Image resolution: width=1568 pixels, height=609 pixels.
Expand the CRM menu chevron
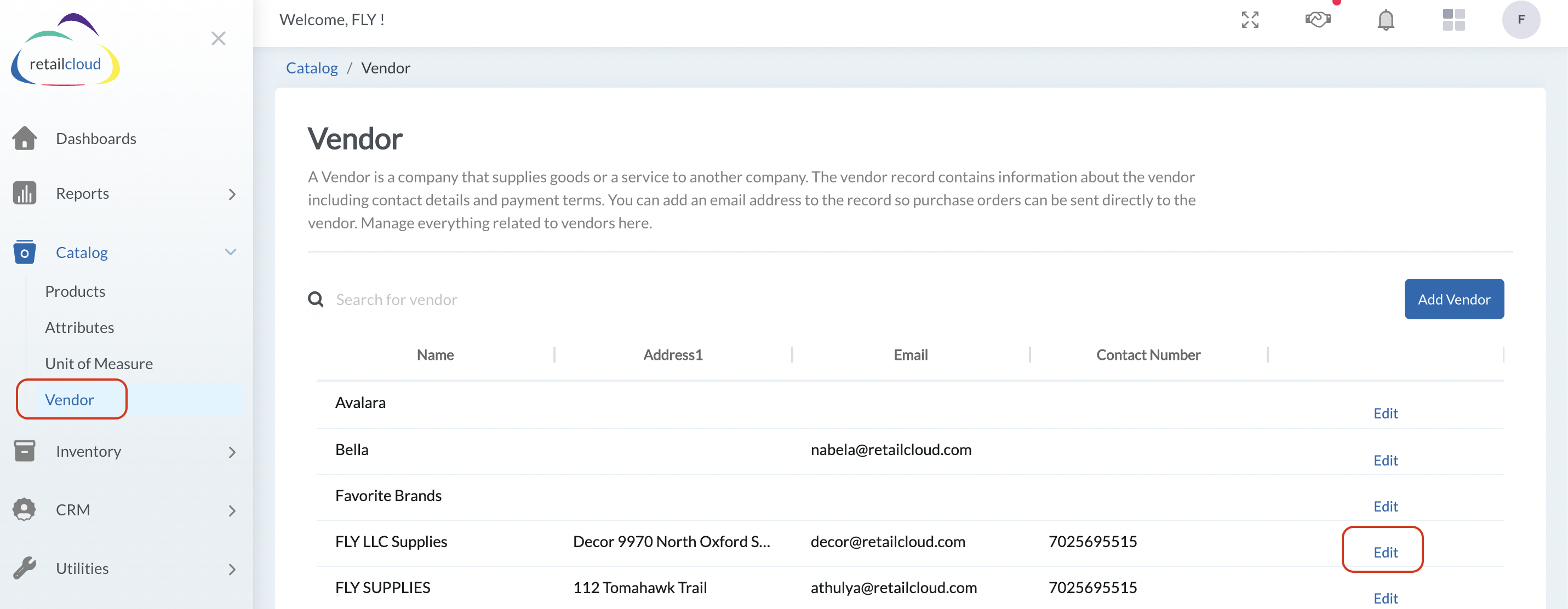coord(232,510)
